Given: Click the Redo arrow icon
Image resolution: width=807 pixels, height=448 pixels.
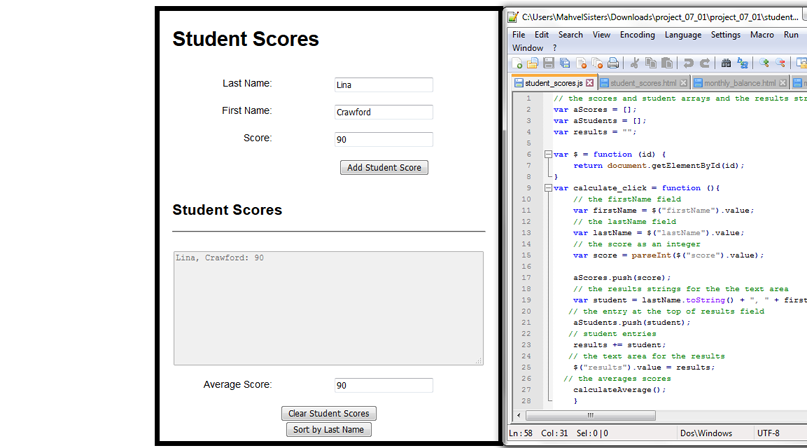Looking at the screenshot, I should coord(703,64).
